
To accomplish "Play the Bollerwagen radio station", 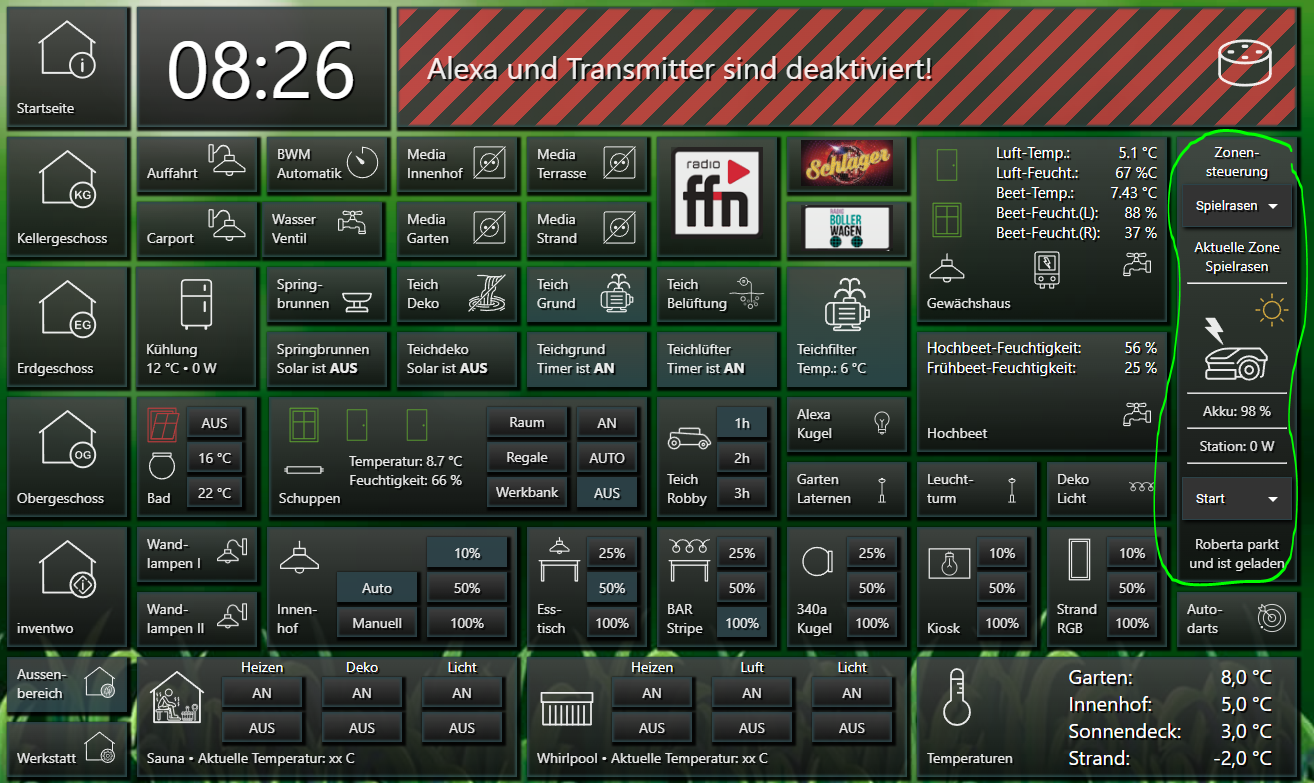I will click(847, 228).
